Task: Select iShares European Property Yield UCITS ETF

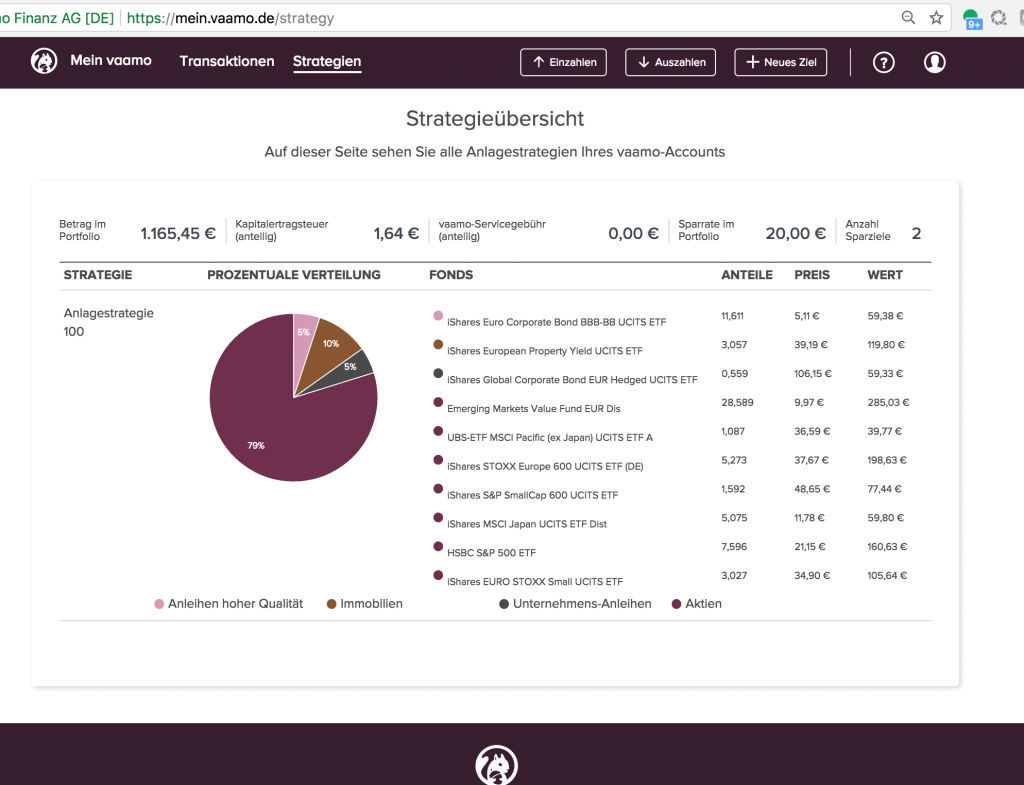Action: click(545, 351)
